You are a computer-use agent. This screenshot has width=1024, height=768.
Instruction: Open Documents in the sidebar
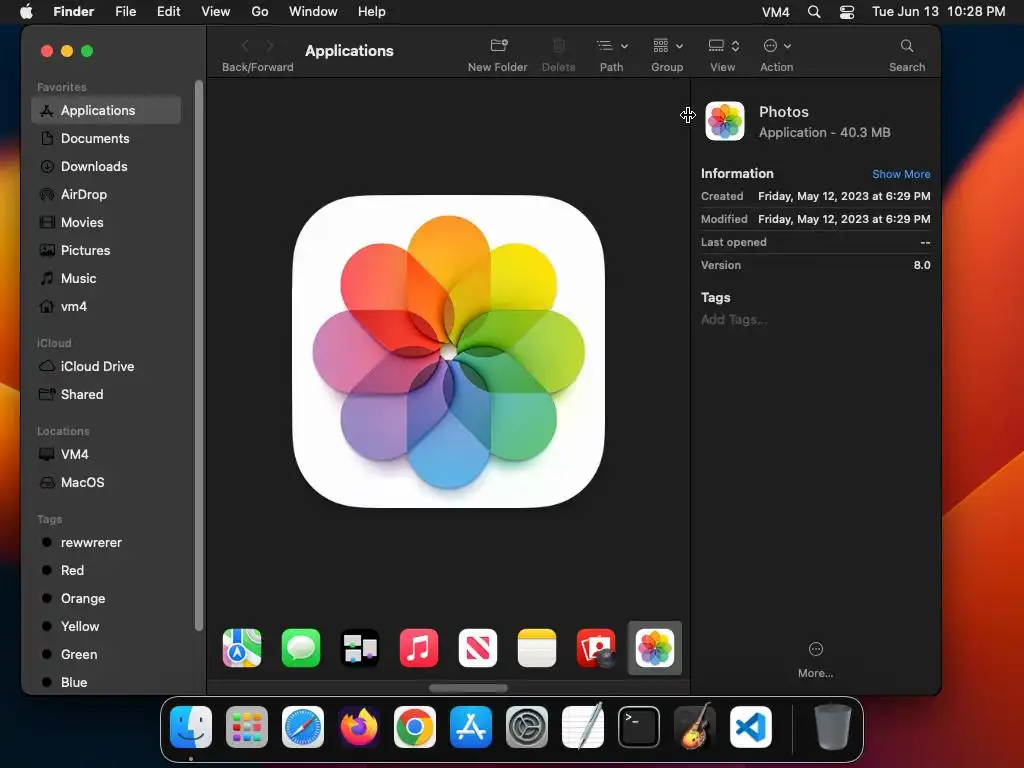coord(106,138)
